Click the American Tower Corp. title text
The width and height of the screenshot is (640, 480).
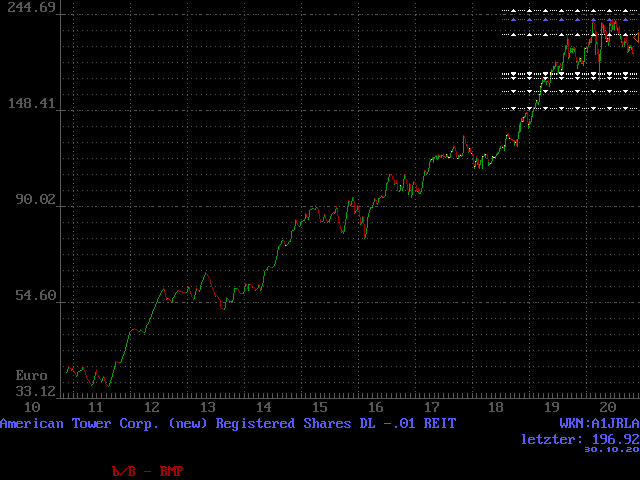pyautogui.click(x=228, y=424)
